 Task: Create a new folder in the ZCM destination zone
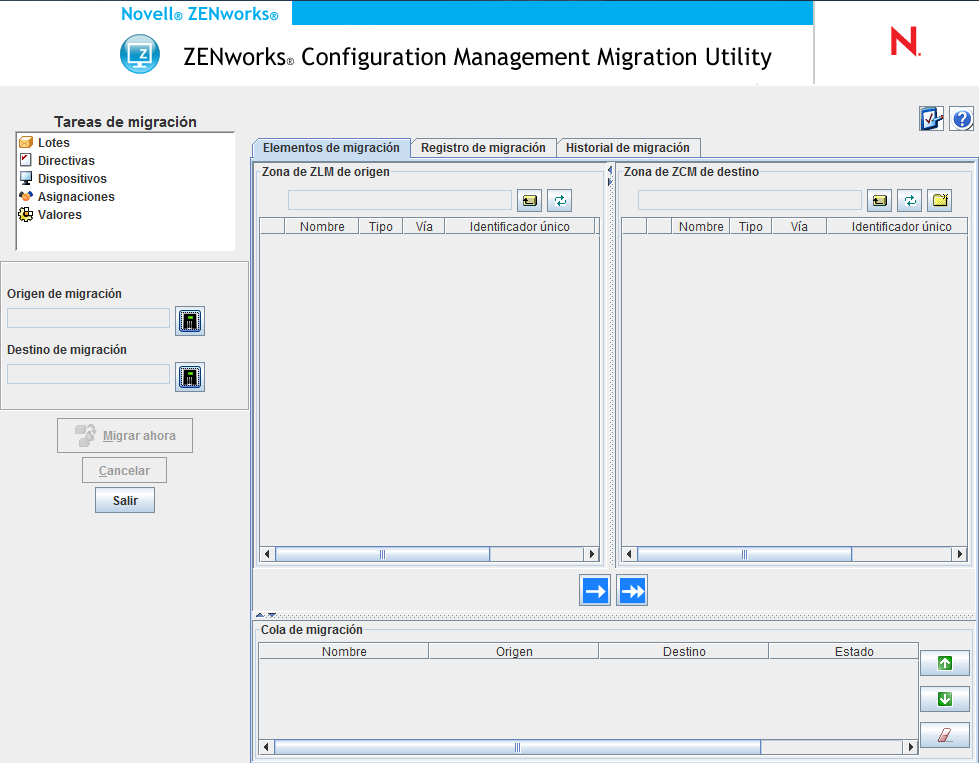coord(939,200)
